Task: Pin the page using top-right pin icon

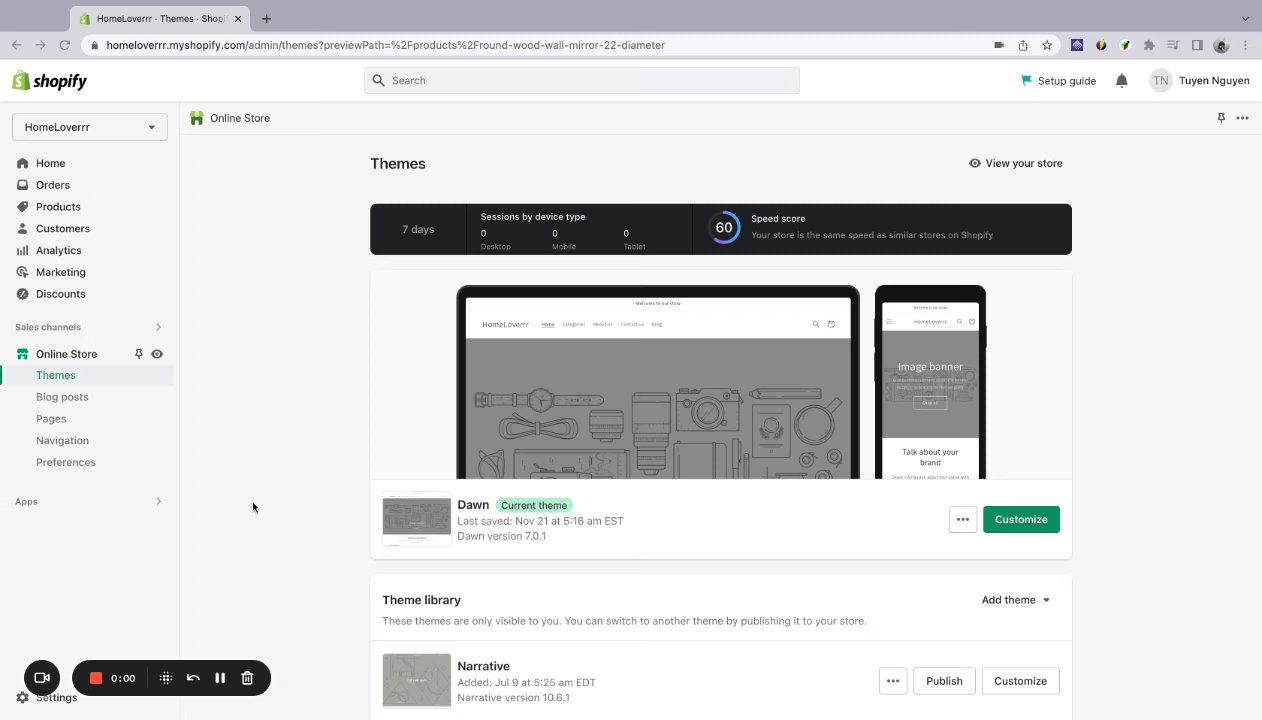Action: pos(1221,118)
